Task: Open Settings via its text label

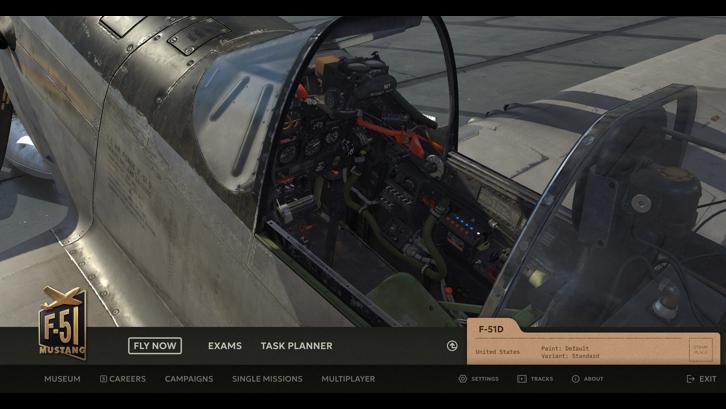Action: 485,379
